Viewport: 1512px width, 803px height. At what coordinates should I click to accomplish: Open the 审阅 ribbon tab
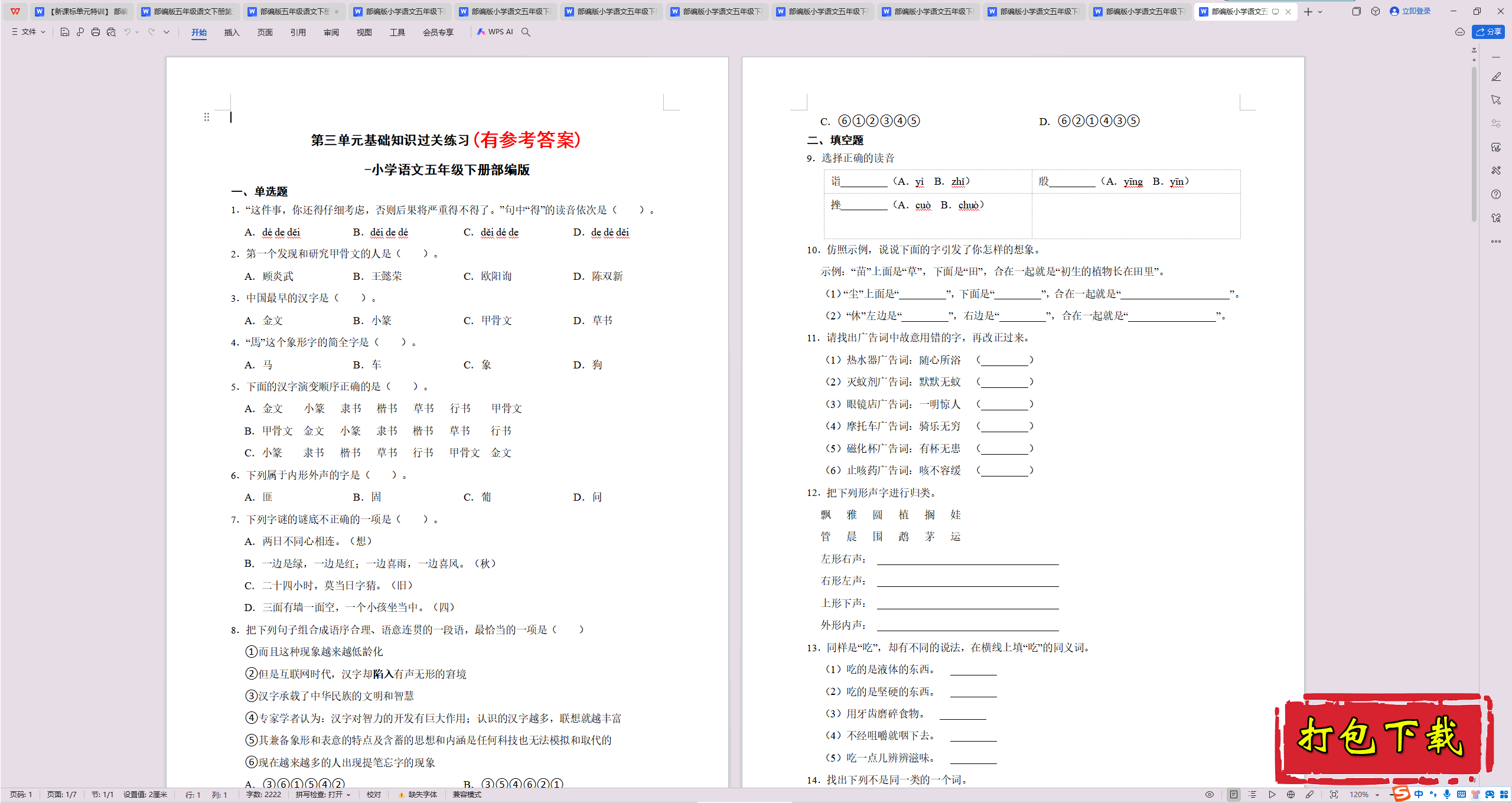pyautogui.click(x=331, y=32)
